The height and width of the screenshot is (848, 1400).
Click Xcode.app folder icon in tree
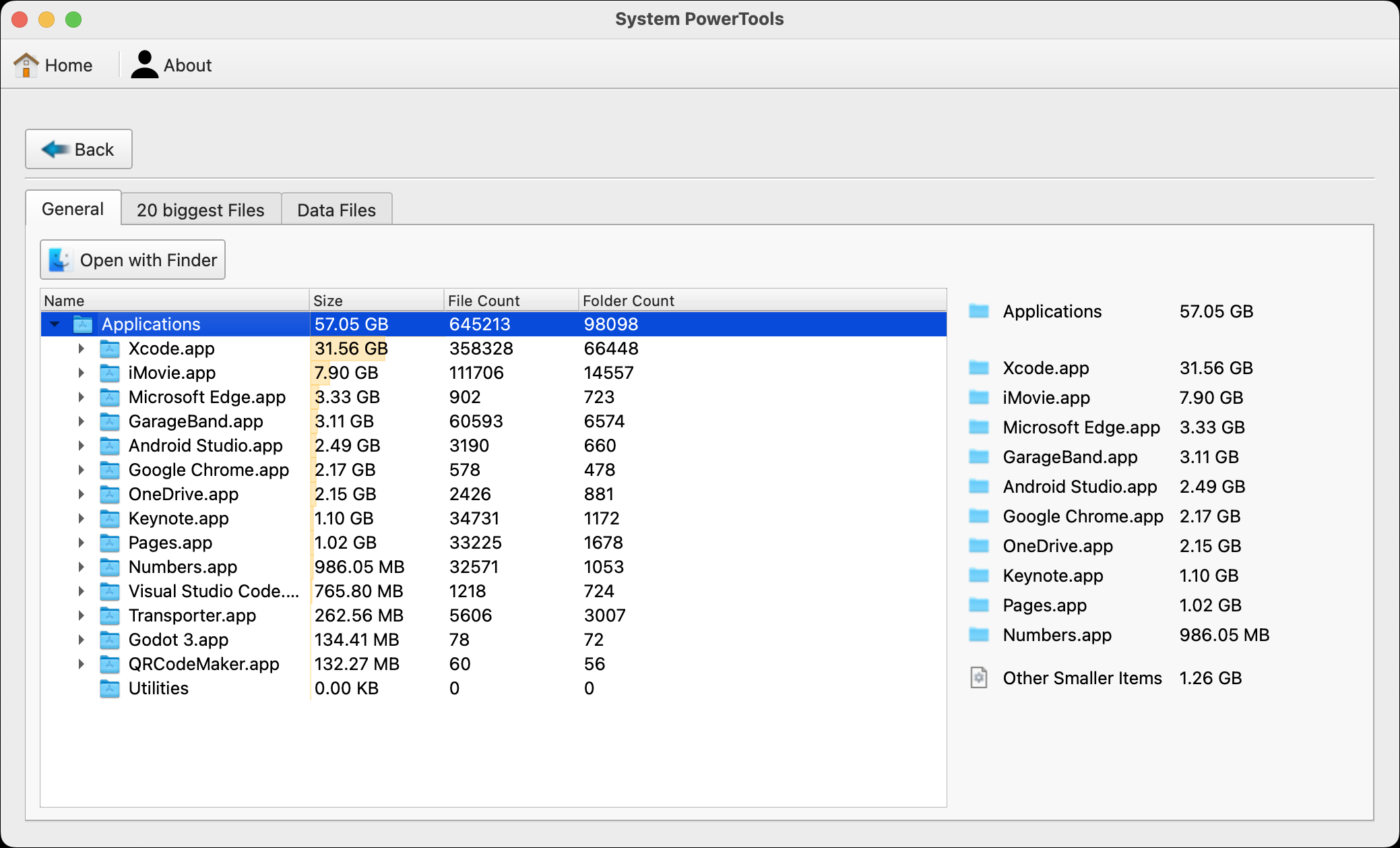[110, 349]
